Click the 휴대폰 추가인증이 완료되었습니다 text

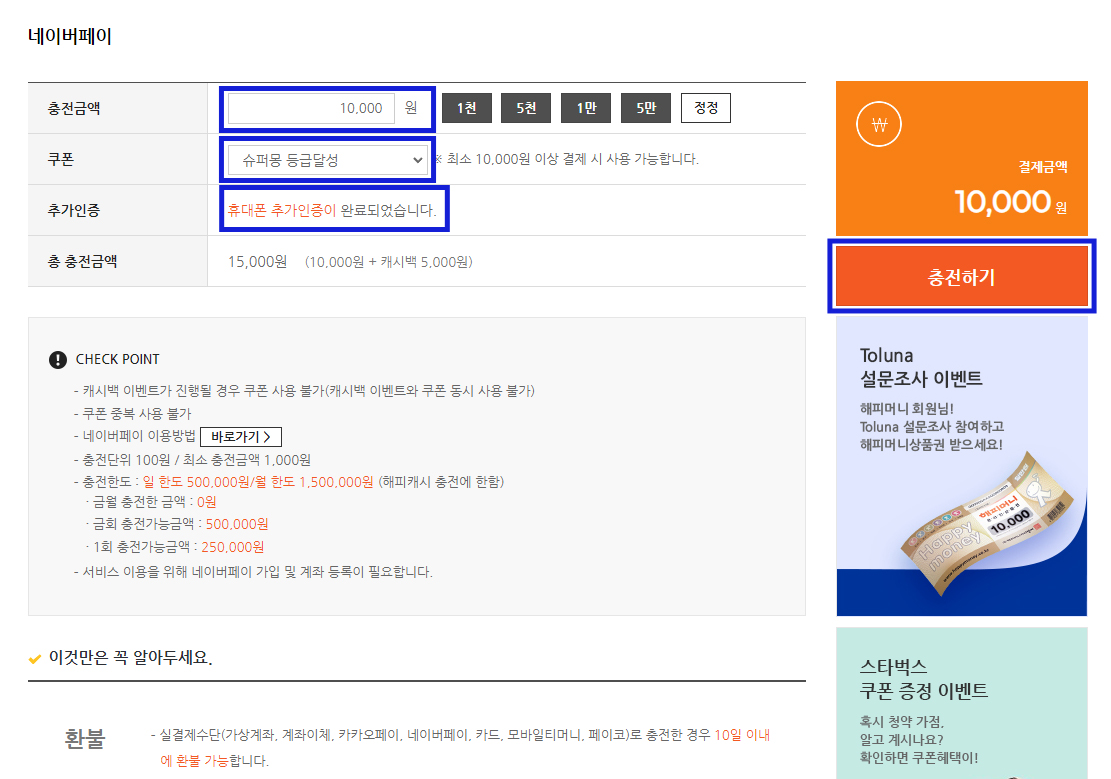coord(332,211)
